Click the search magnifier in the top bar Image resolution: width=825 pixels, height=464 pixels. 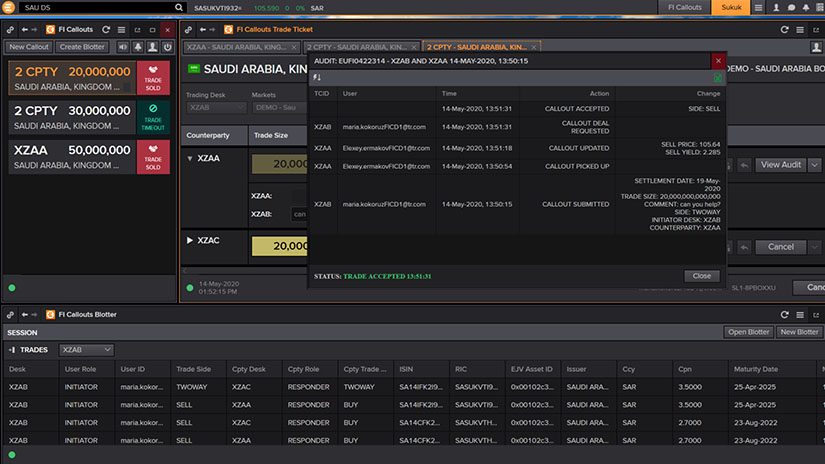[x=178, y=7]
